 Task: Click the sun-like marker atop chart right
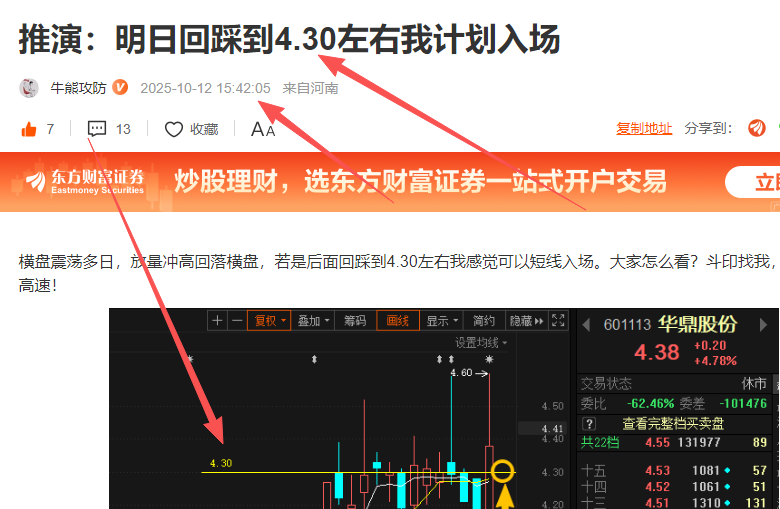point(489,359)
